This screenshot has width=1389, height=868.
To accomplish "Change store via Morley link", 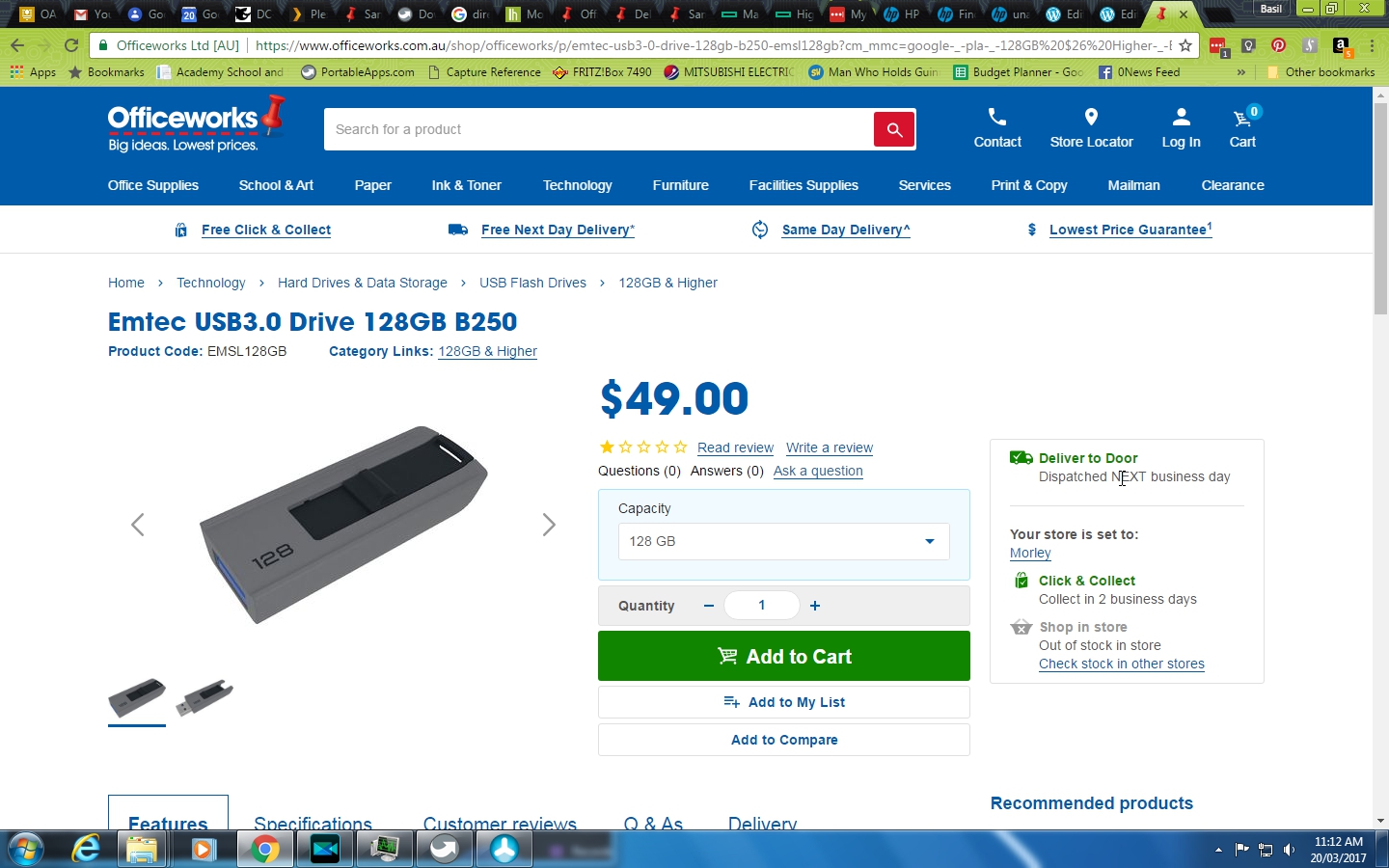I will [x=1030, y=553].
